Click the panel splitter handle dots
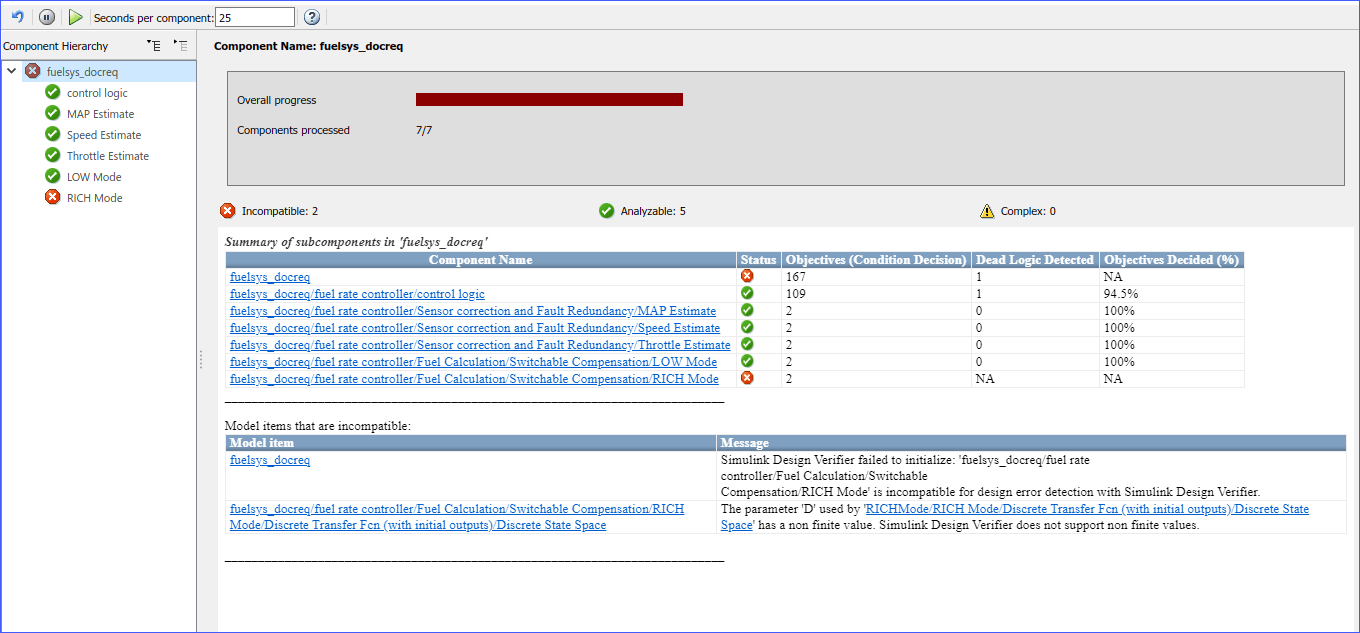The width and height of the screenshot is (1360, 633). pos(201,359)
